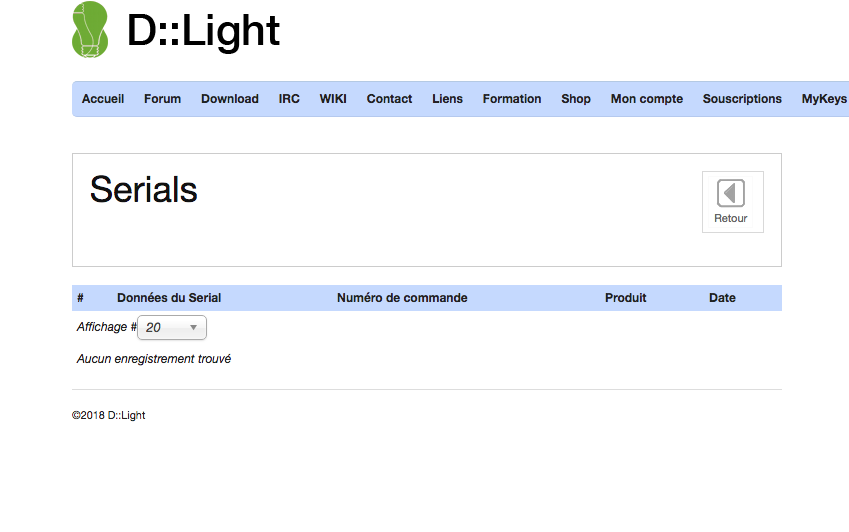Navigate to the Download page
The width and height of the screenshot is (849, 532).
230,99
